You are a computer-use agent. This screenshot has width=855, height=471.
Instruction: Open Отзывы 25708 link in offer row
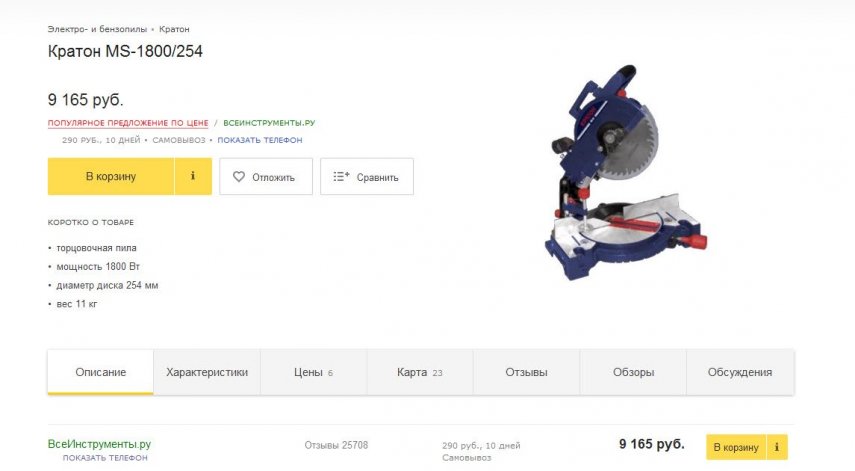pyautogui.click(x=336, y=445)
